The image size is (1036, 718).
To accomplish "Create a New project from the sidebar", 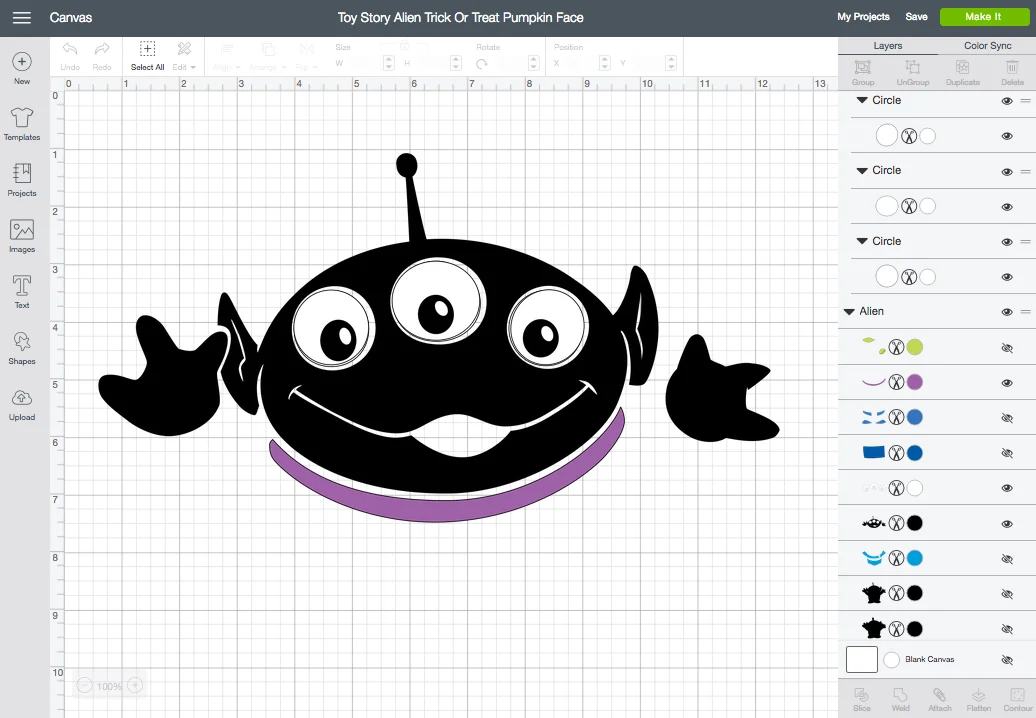I will click(22, 69).
